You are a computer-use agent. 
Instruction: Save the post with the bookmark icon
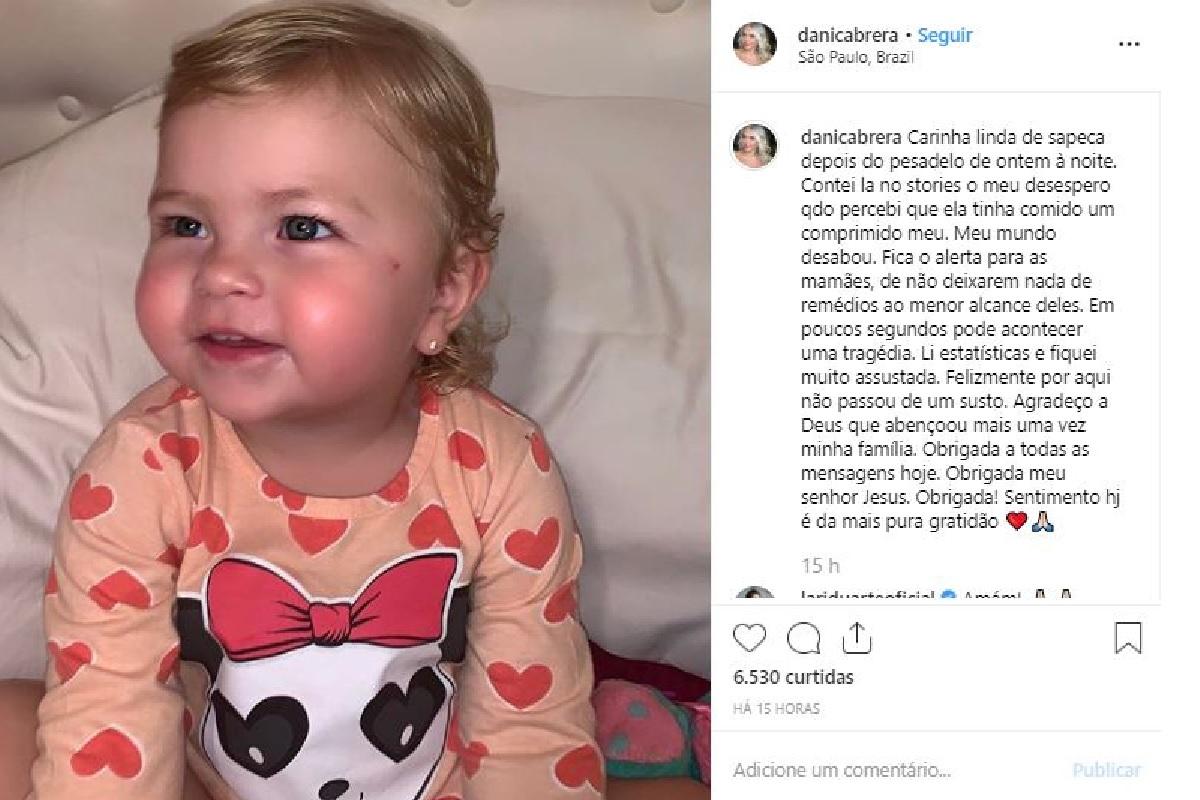1128,638
